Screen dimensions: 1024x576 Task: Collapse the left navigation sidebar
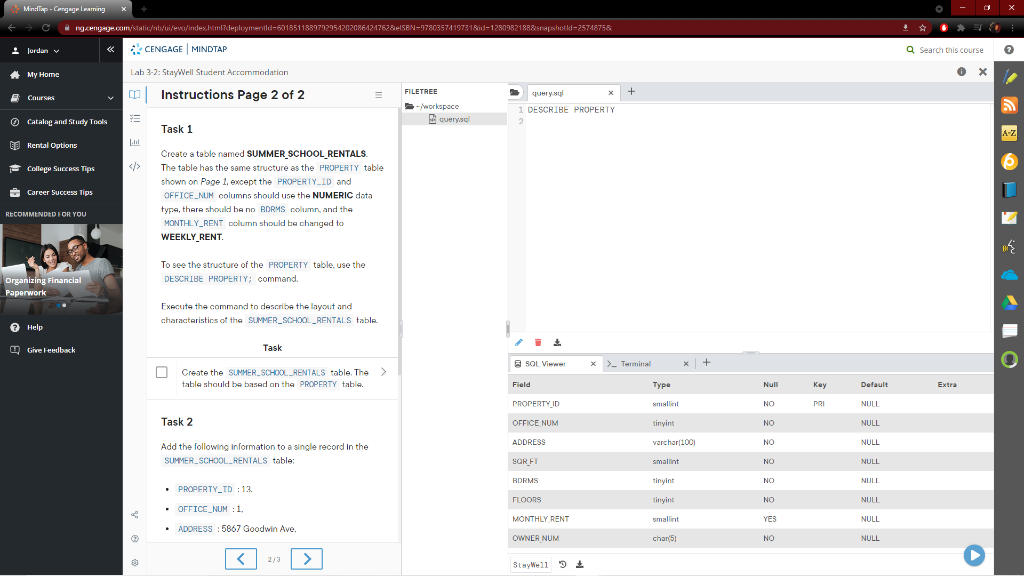point(110,48)
